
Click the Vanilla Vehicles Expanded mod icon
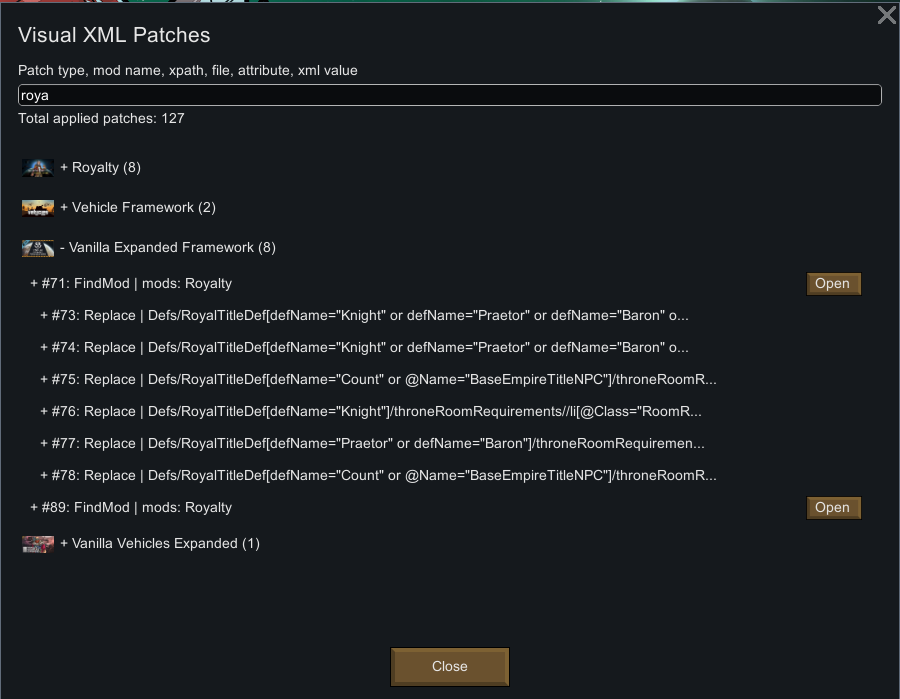[x=38, y=544]
